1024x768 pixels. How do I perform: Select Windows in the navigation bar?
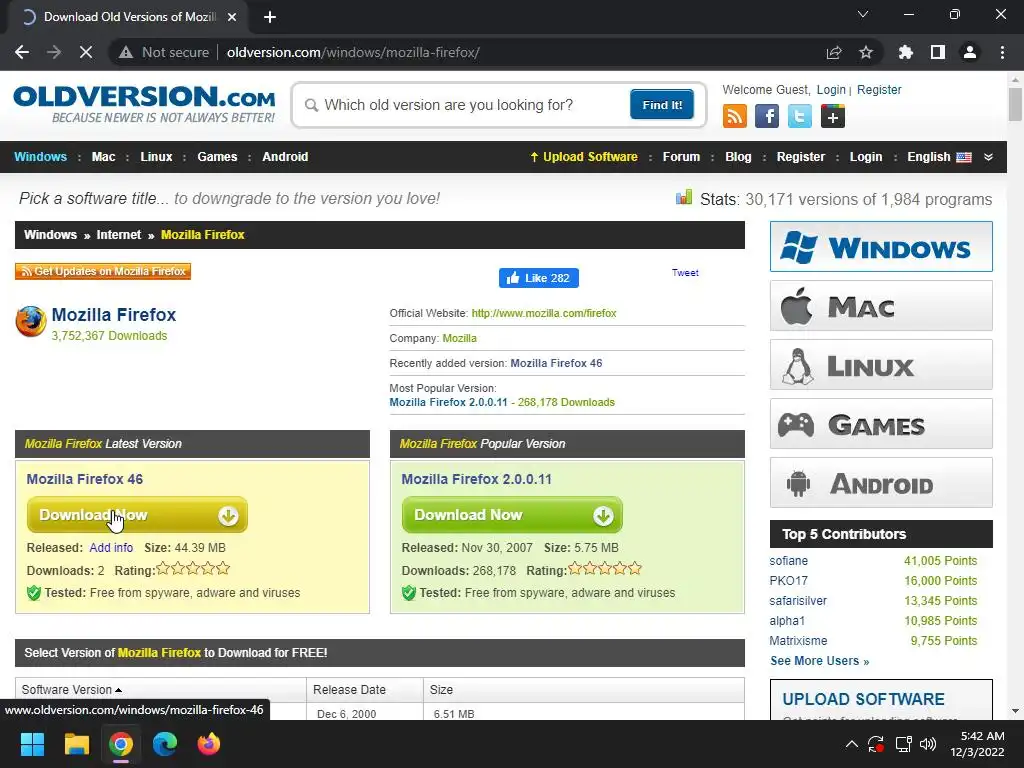click(x=40, y=157)
